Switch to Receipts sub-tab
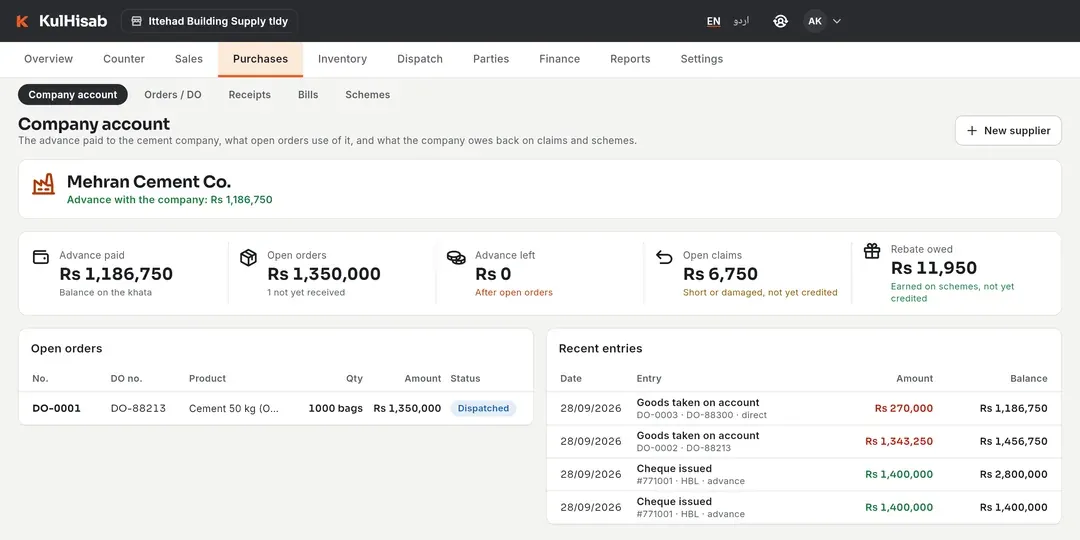Screen dimensions: 1080x540 (249, 95)
